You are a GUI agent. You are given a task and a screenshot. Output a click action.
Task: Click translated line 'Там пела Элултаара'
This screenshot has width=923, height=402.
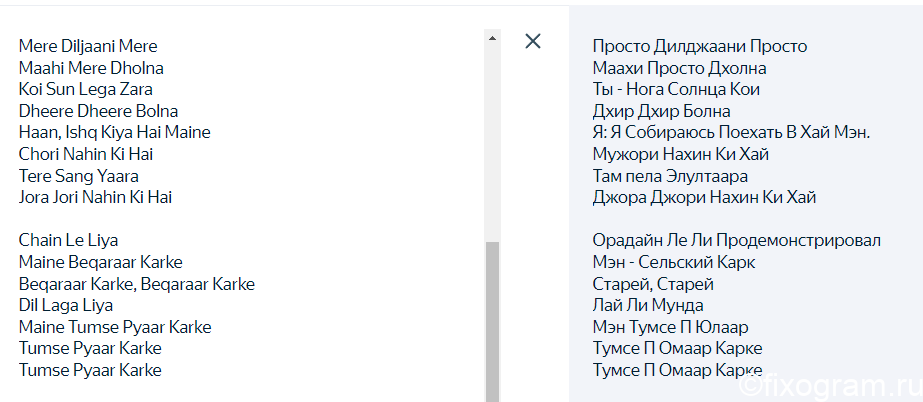(x=670, y=176)
